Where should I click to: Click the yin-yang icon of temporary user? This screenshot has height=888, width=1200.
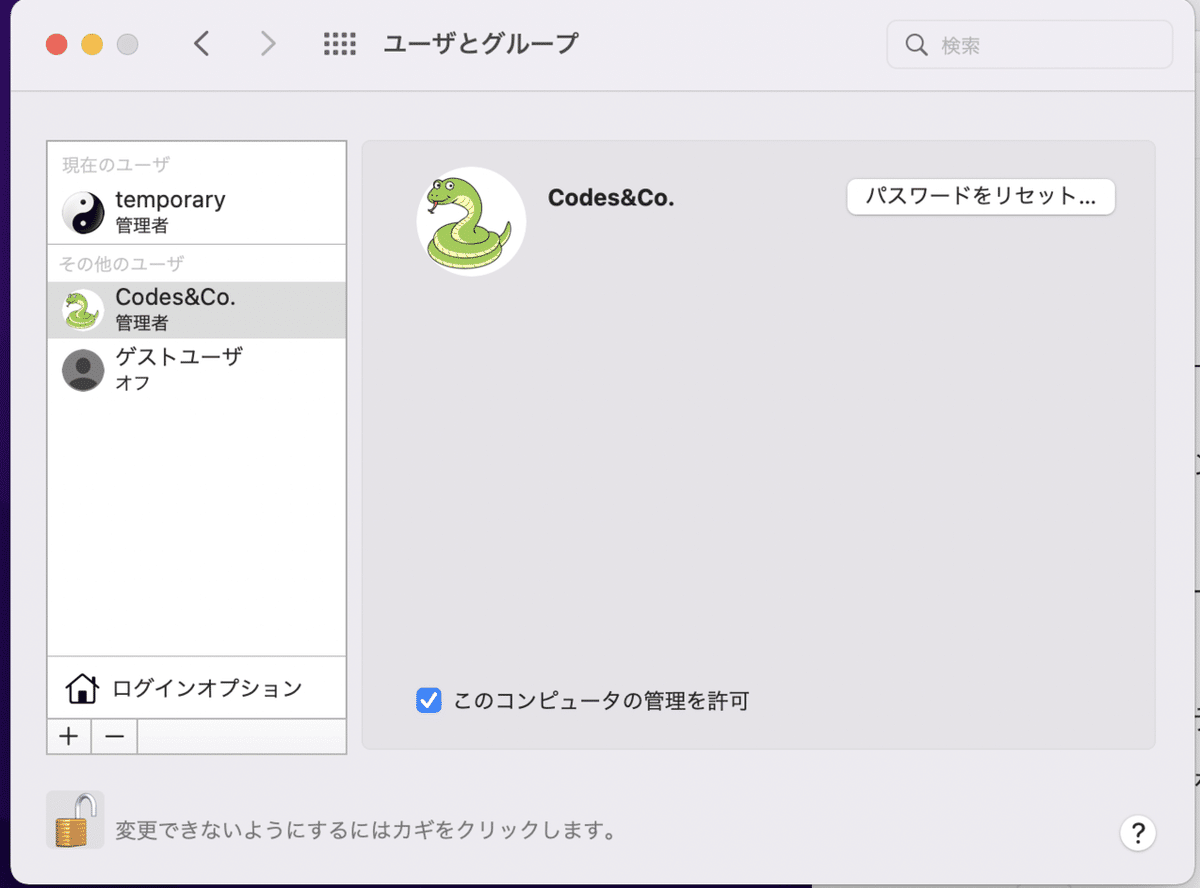(82, 211)
